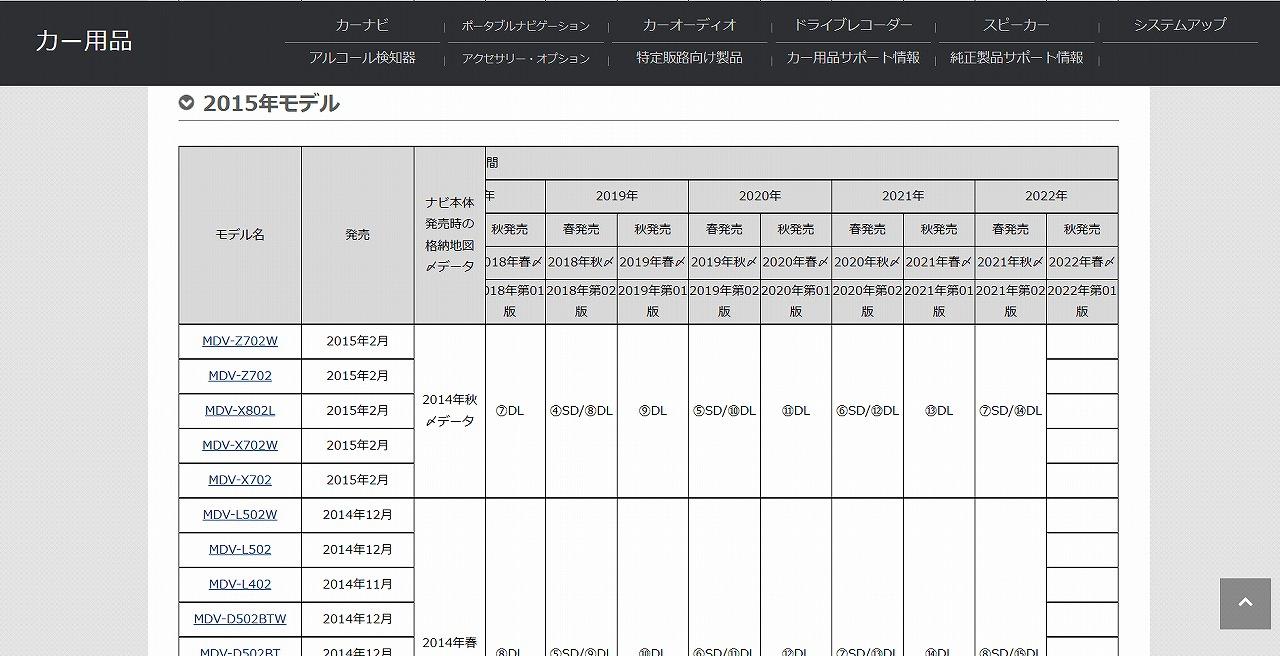Open the ドライブレコーダー menu
Image resolution: width=1280 pixels, height=656 pixels.
coord(853,25)
